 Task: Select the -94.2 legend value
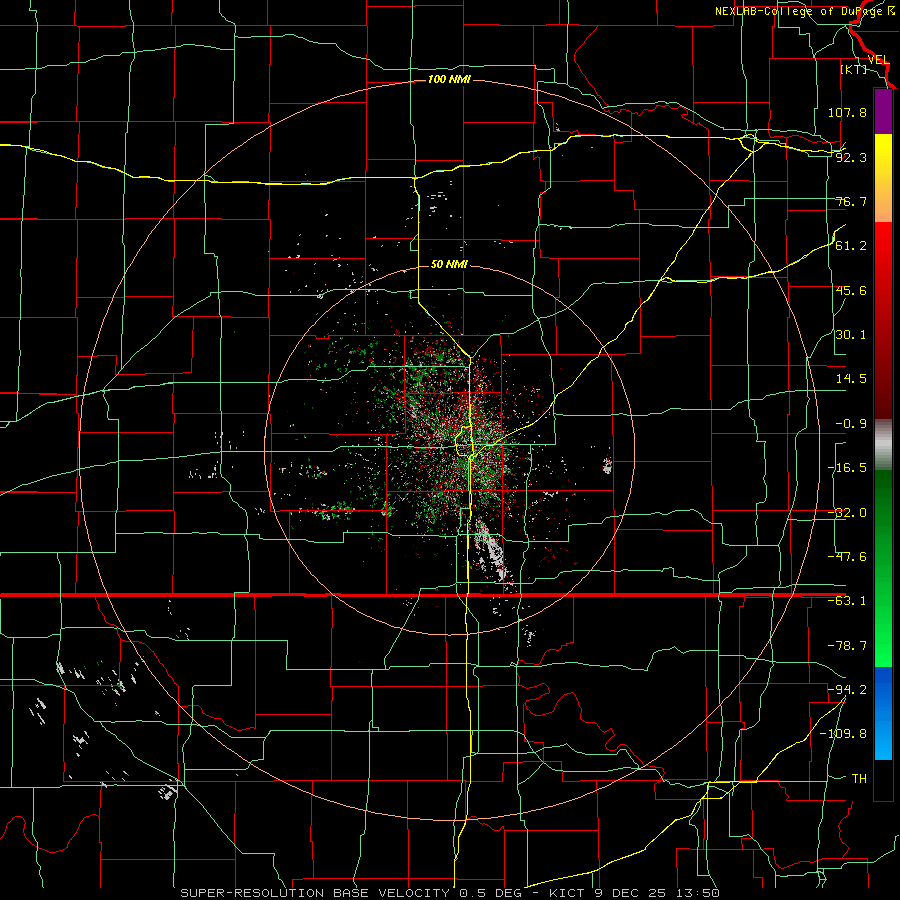coord(847,690)
